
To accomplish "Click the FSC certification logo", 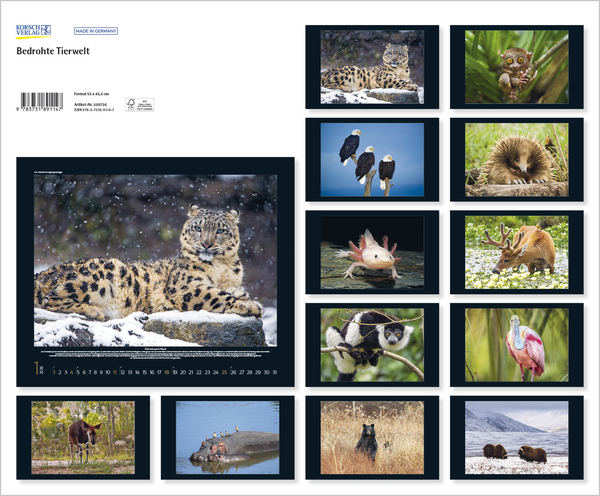I will click(132, 103).
